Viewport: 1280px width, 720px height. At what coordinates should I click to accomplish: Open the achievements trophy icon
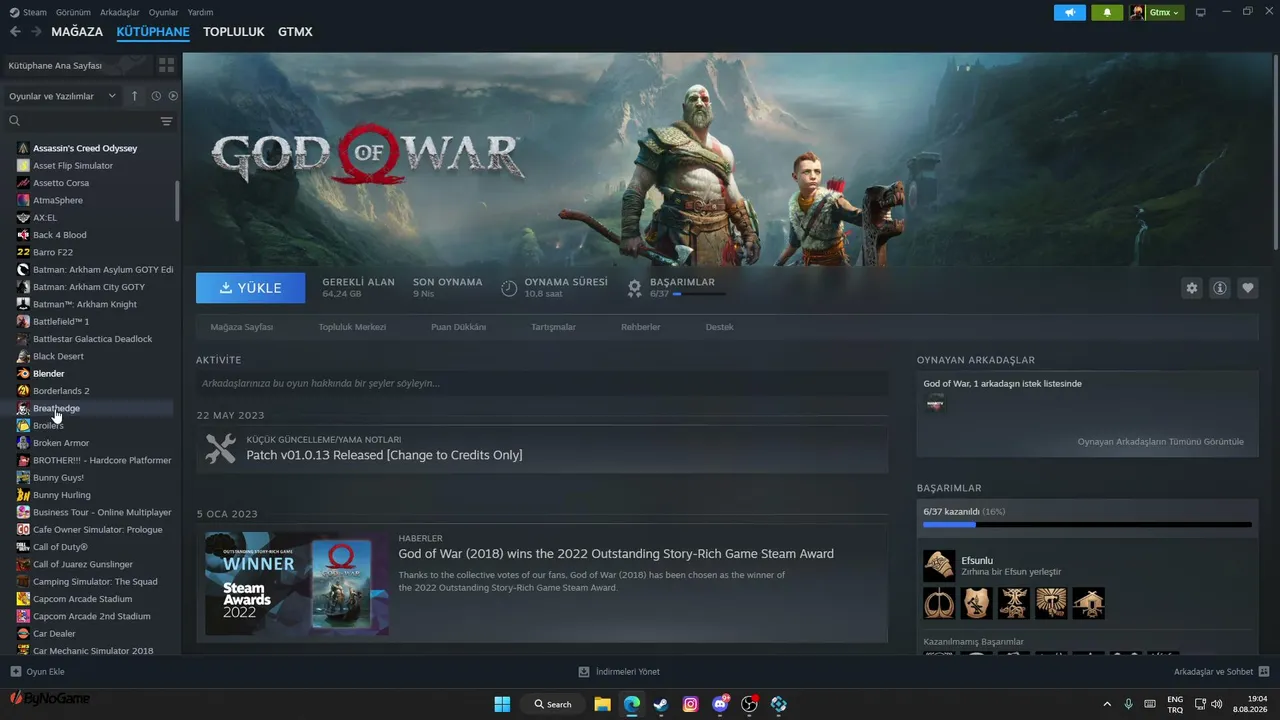click(x=634, y=288)
